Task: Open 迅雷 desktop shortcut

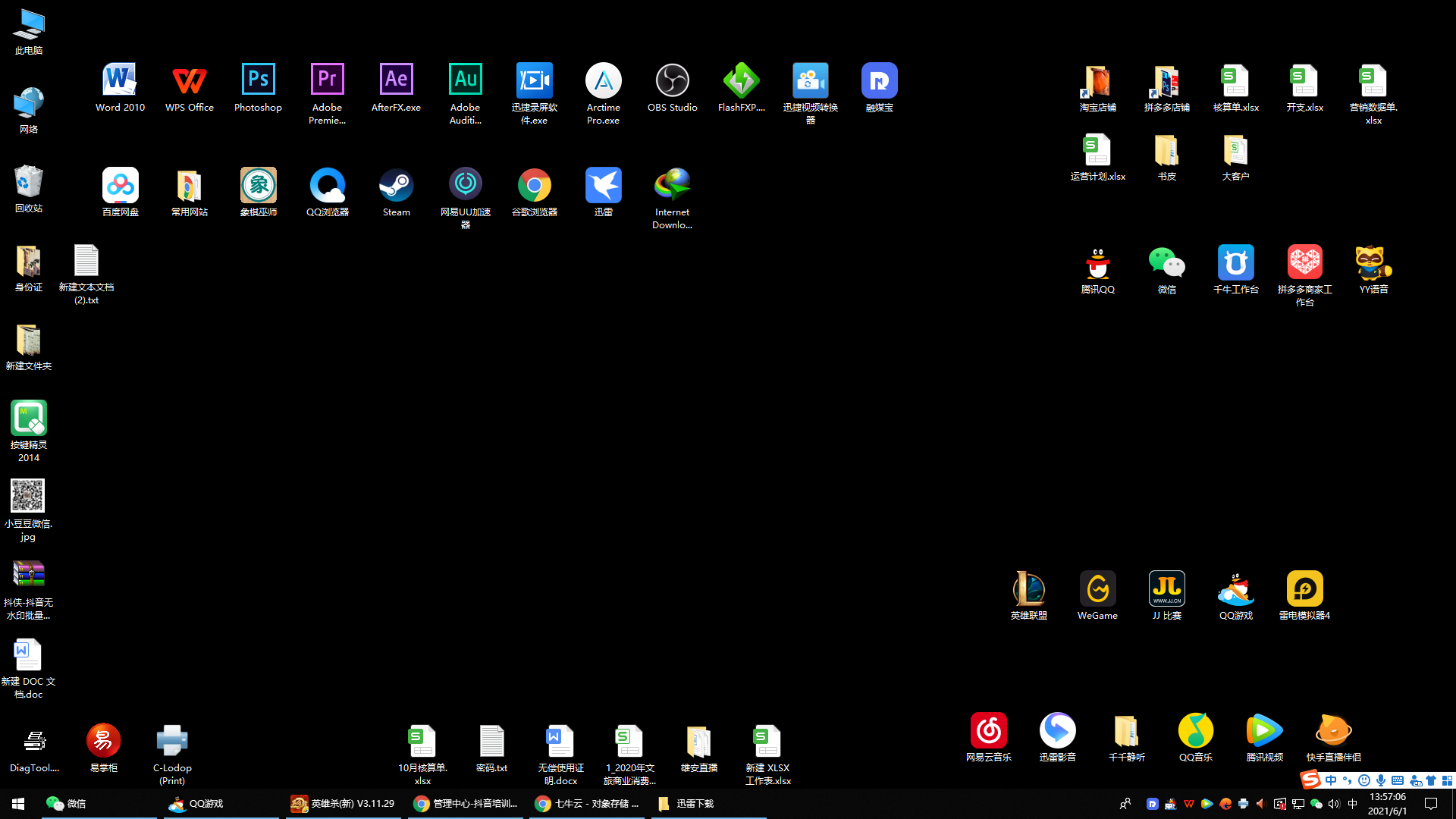Action: [x=603, y=192]
